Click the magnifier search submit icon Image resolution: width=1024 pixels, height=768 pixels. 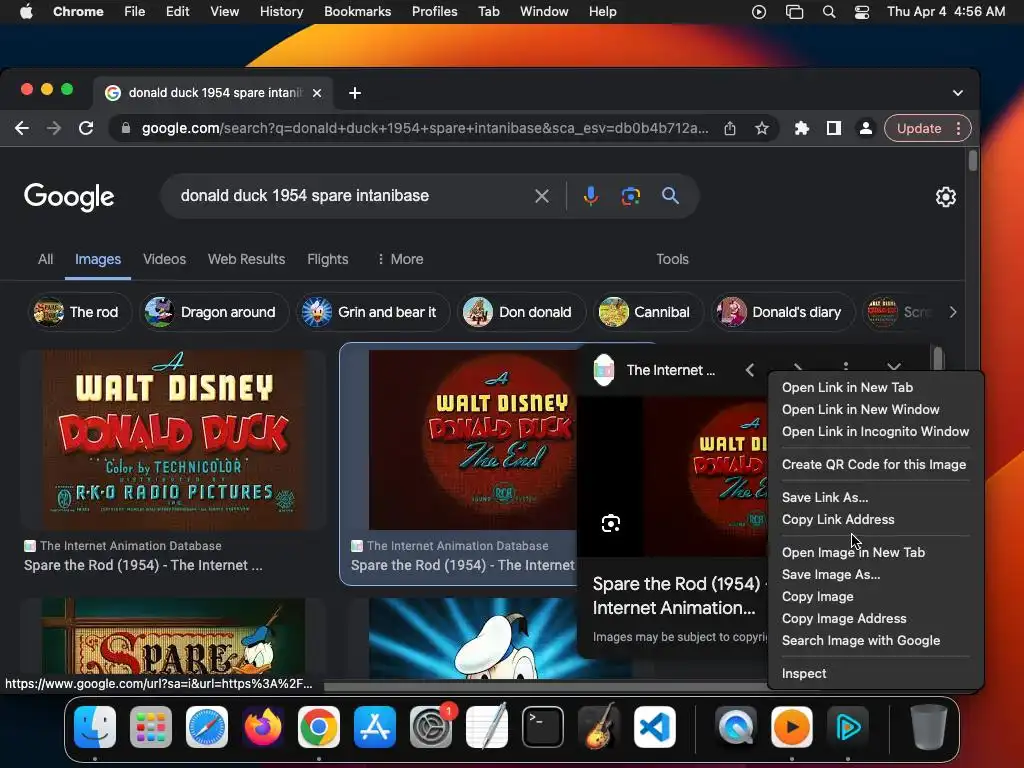pyautogui.click(x=670, y=195)
